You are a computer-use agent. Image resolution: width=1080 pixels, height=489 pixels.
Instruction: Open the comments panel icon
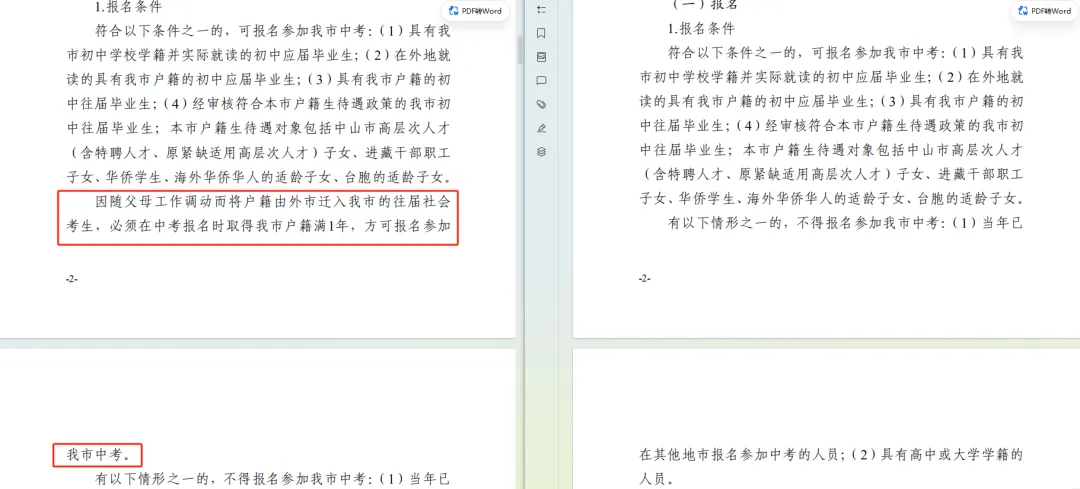pos(541,81)
